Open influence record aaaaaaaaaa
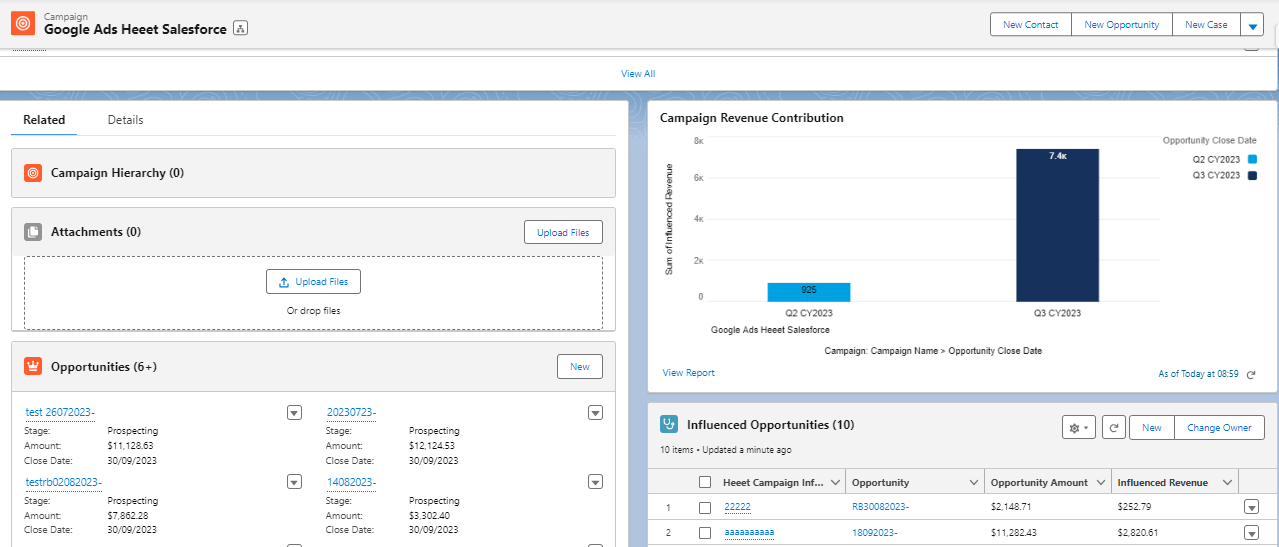The height and width of the screenshot is (547, 1279). (750, 532)
